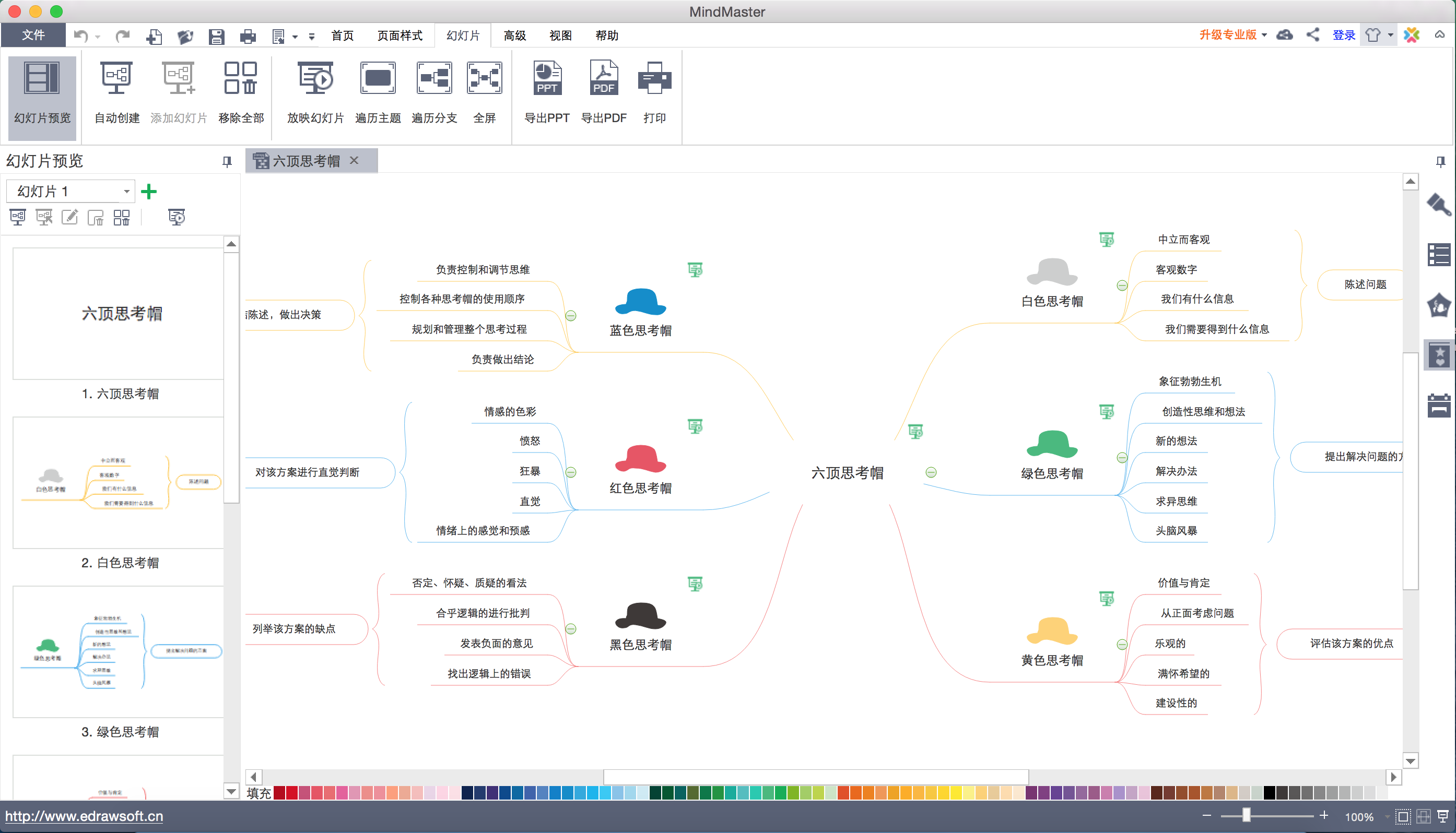Click the undo arrow in quick toolbar
Screen dimensions: 1456x833
(81, 36)
